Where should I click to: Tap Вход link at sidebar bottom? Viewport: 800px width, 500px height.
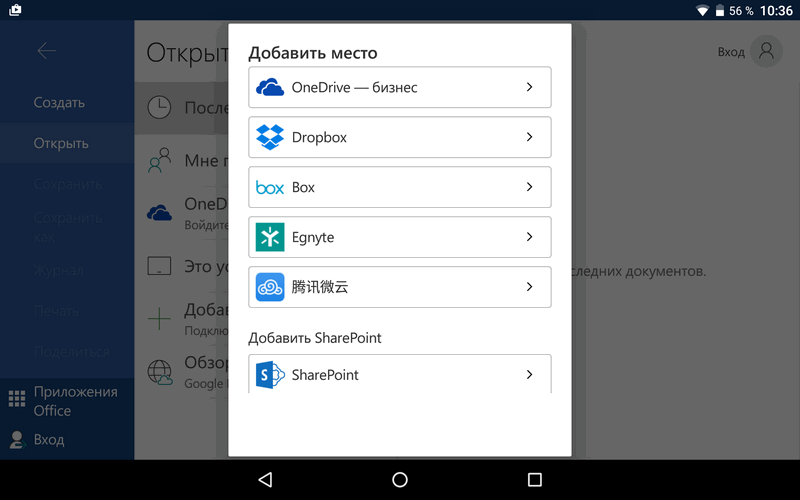point(49,440)
